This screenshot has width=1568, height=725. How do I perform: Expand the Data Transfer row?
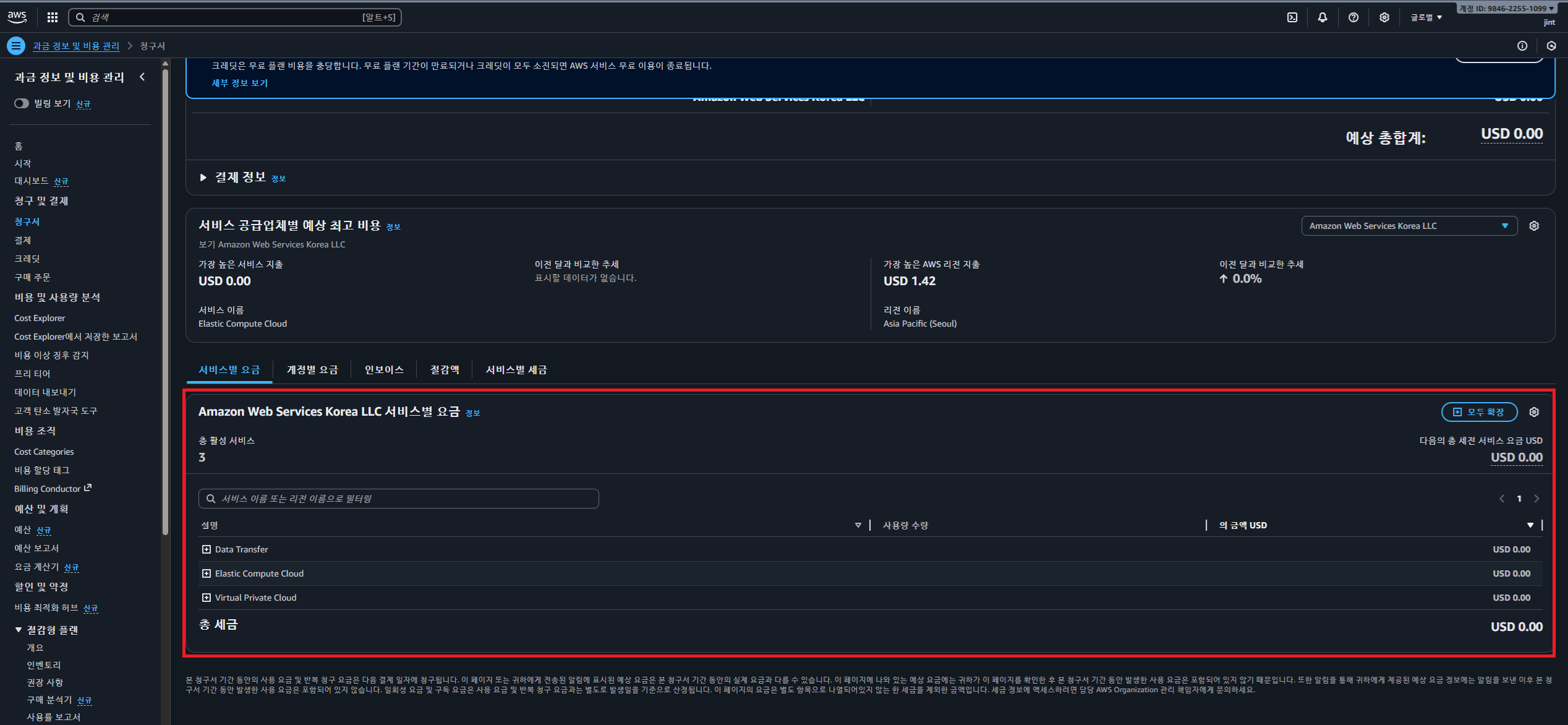pos(207,549)
